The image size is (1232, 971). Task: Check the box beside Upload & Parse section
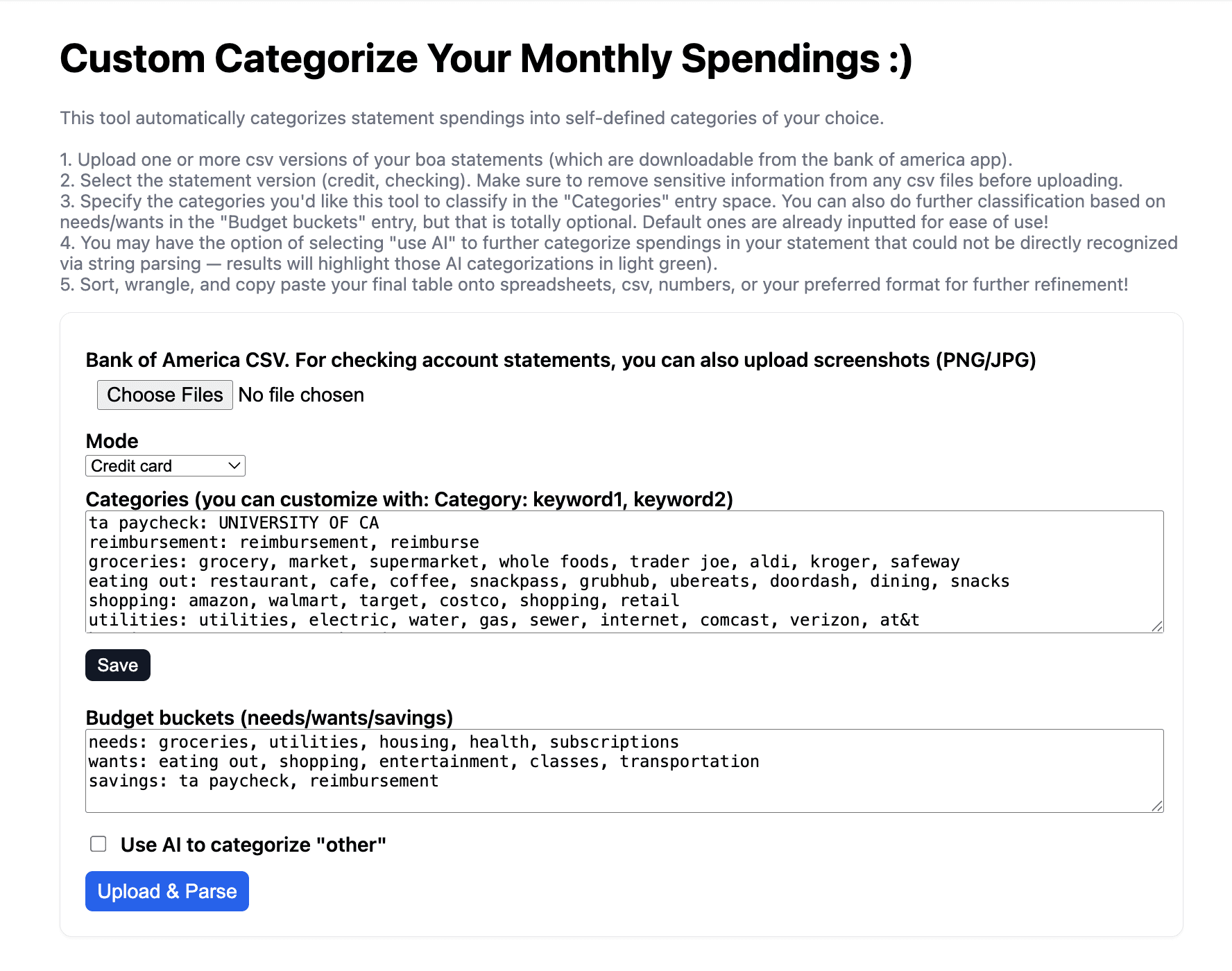(x=97, y=843)
